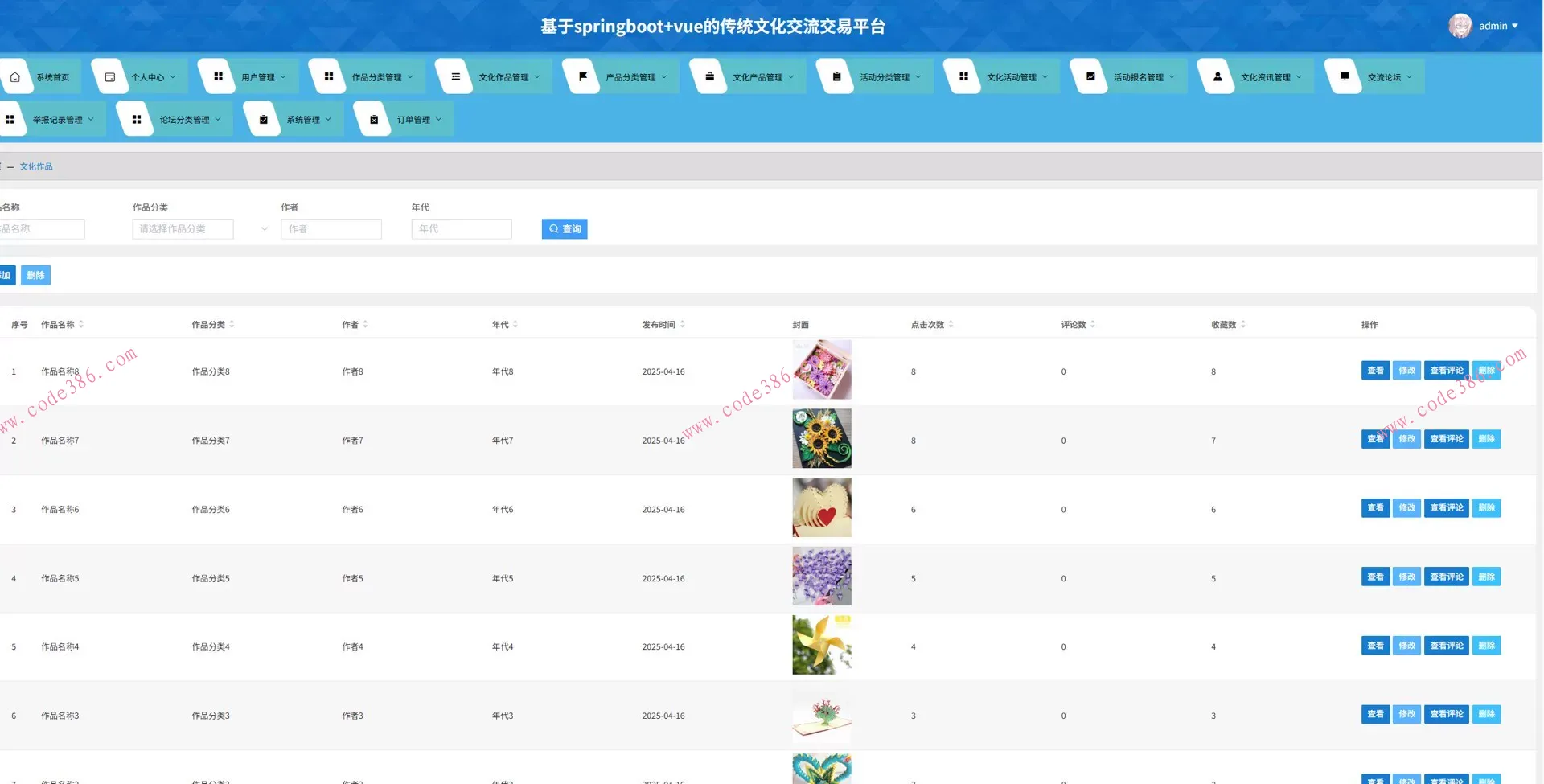The image size is (1544, 784).
Task: Click the 产品分类管理 flag icon
Action: [582, 76]
